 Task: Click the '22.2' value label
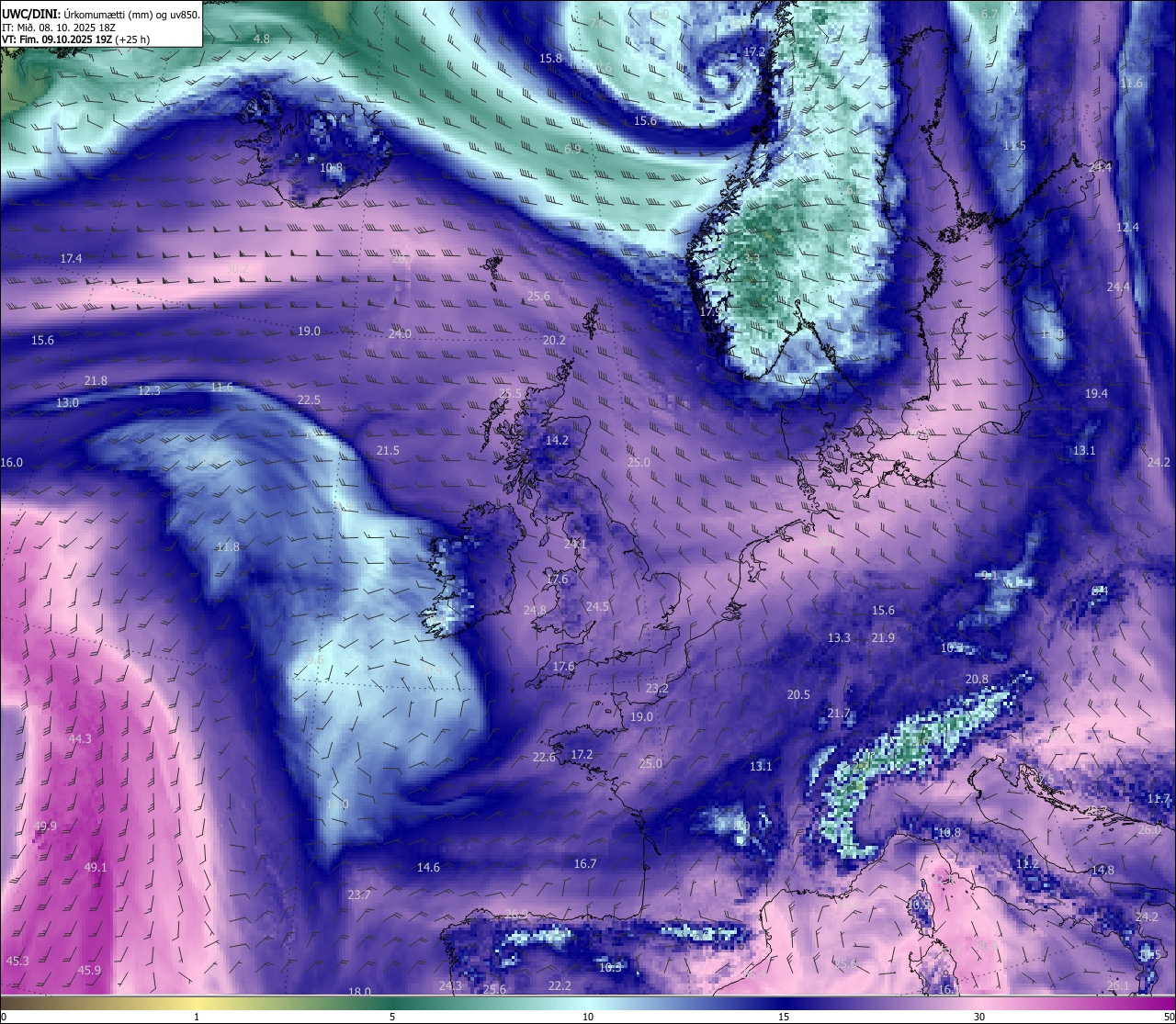[560, 986]
